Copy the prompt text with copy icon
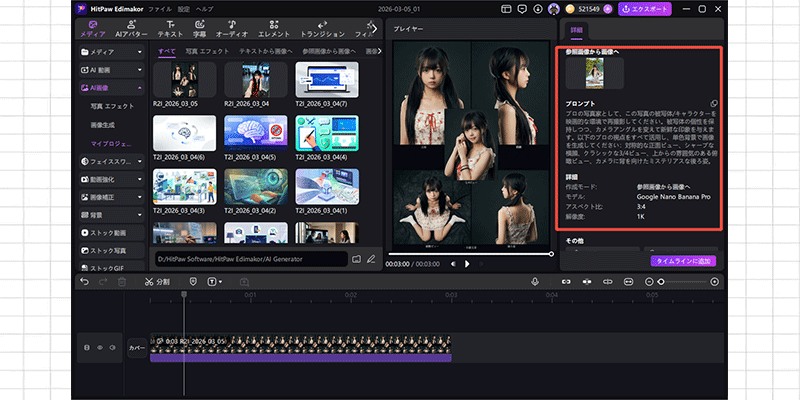Image resolution: width=800 pixels, height=400 pixels. click(713, 103)
